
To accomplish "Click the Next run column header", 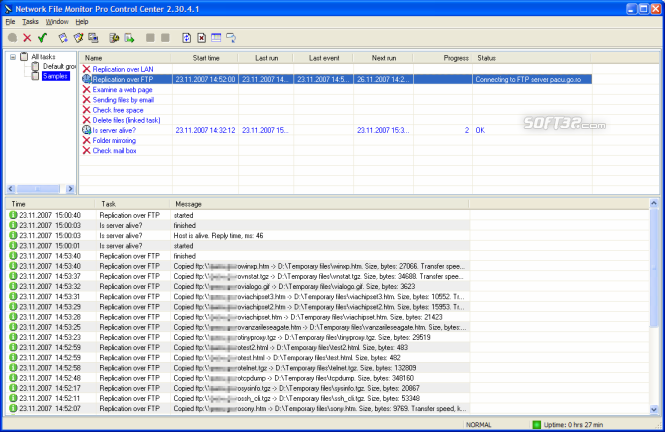I will (383, 58).
